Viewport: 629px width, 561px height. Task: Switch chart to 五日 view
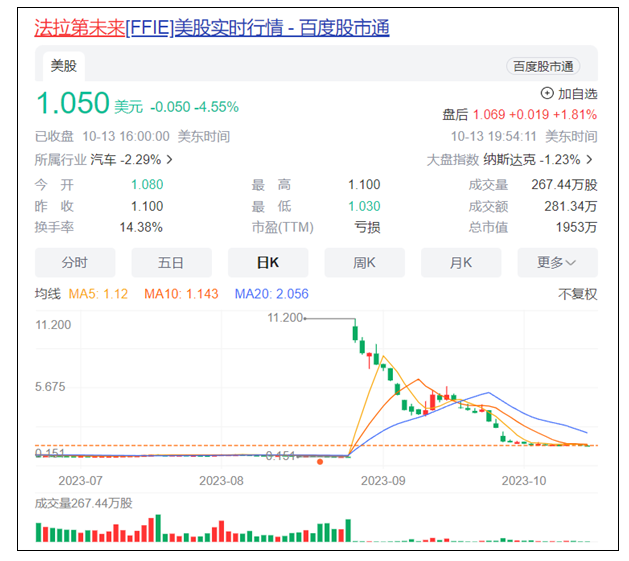(171, 263)
